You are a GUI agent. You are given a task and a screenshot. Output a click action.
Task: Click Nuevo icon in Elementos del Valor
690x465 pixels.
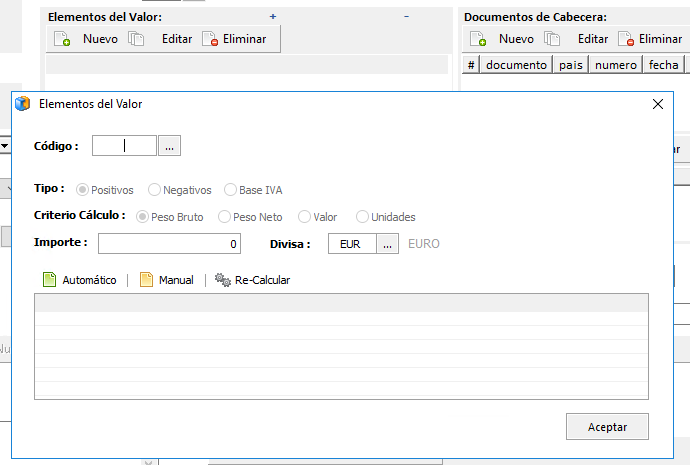62,39
